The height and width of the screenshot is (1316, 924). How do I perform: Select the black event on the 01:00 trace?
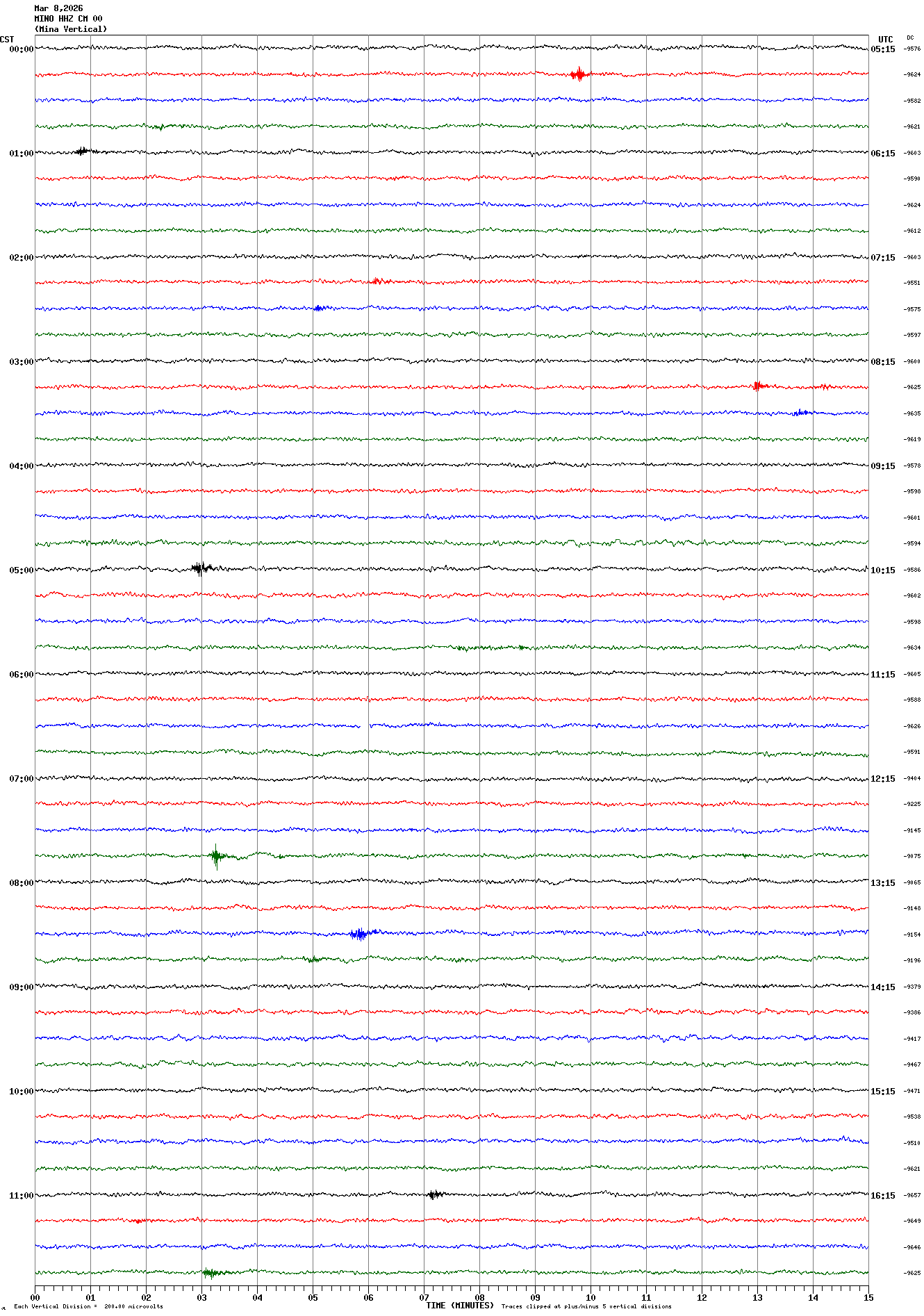pyautogui.click(x=83, y=151)
